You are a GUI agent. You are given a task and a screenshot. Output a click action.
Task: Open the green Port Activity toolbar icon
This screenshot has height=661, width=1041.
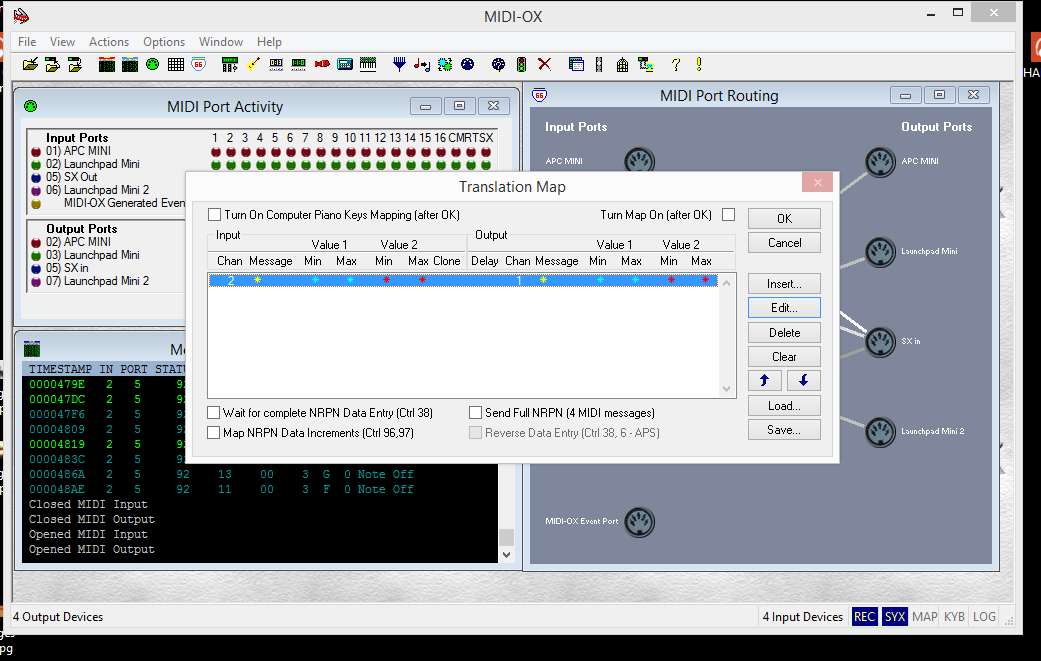(153, 64)
